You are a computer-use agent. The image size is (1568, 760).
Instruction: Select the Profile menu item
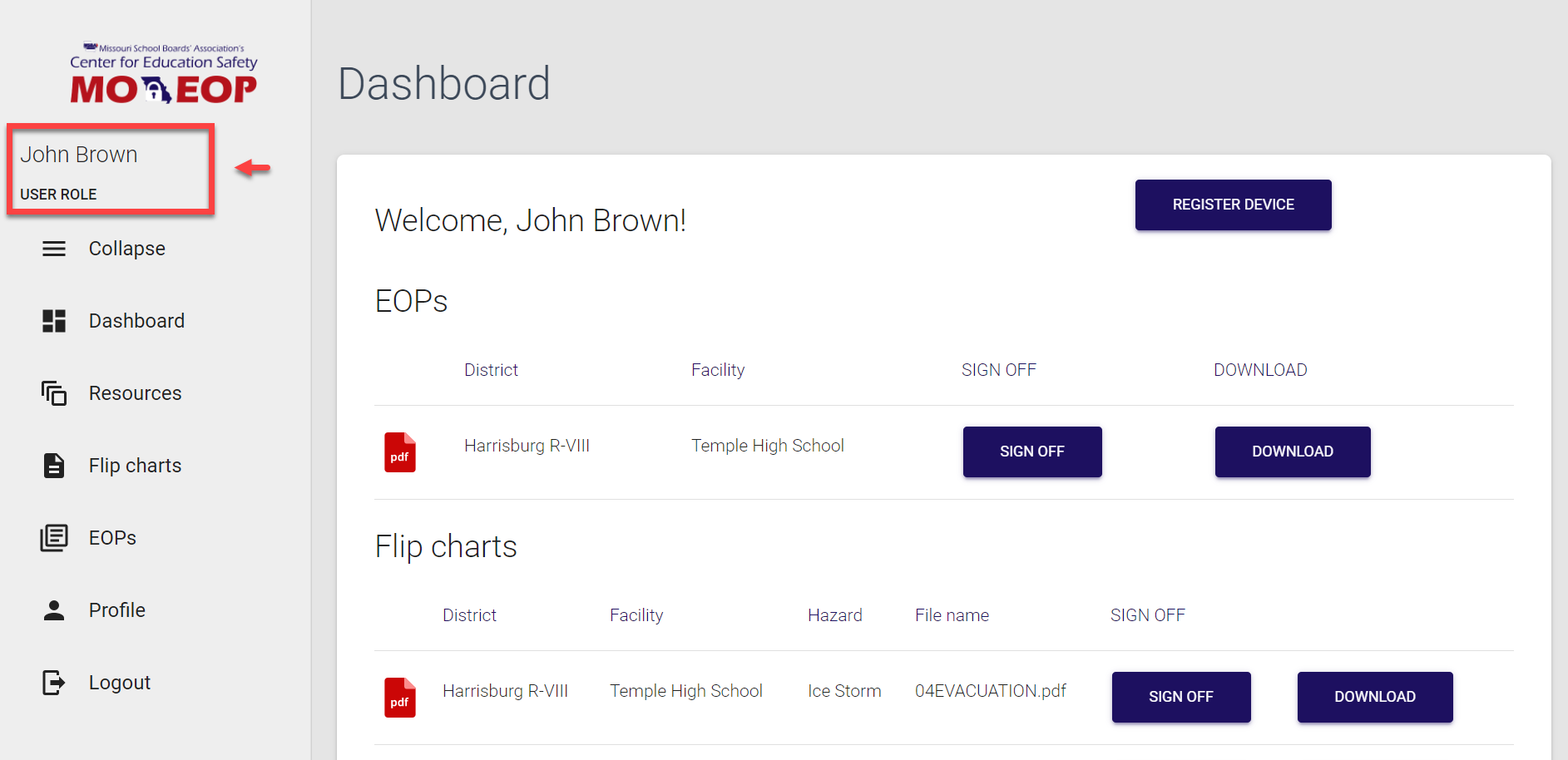[x=117, y=610]
